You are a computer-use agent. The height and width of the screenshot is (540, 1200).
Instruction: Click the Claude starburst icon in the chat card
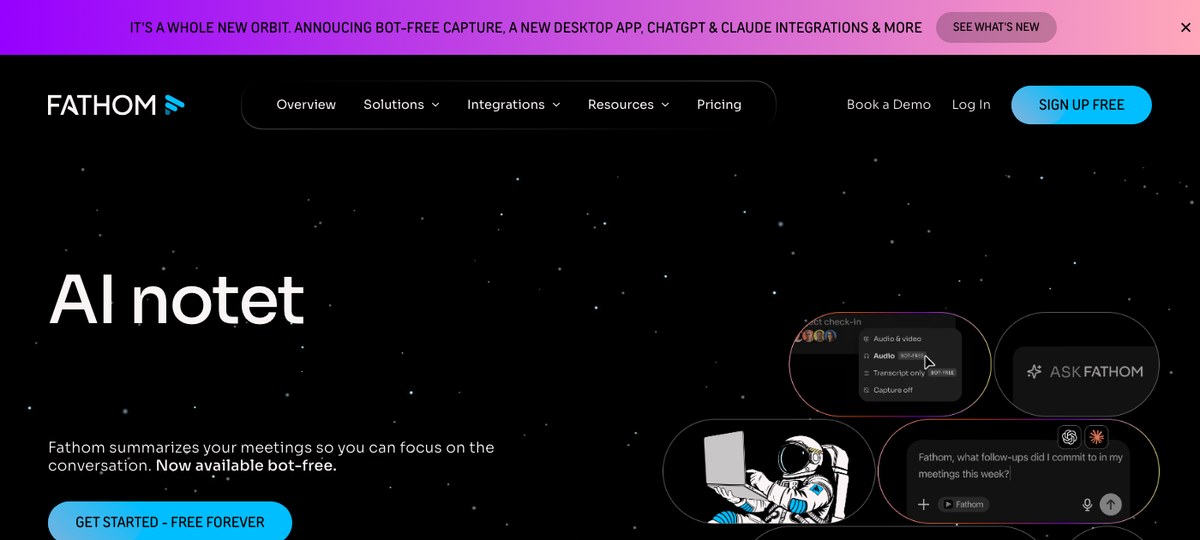[1097, 437]
